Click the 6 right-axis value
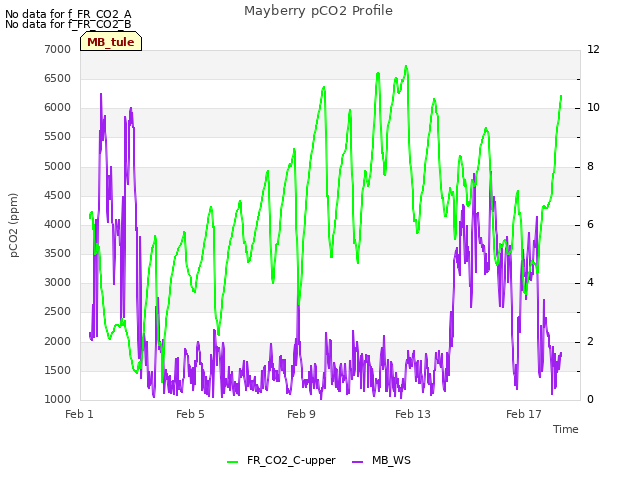640x480 pixels. (590, 224)
